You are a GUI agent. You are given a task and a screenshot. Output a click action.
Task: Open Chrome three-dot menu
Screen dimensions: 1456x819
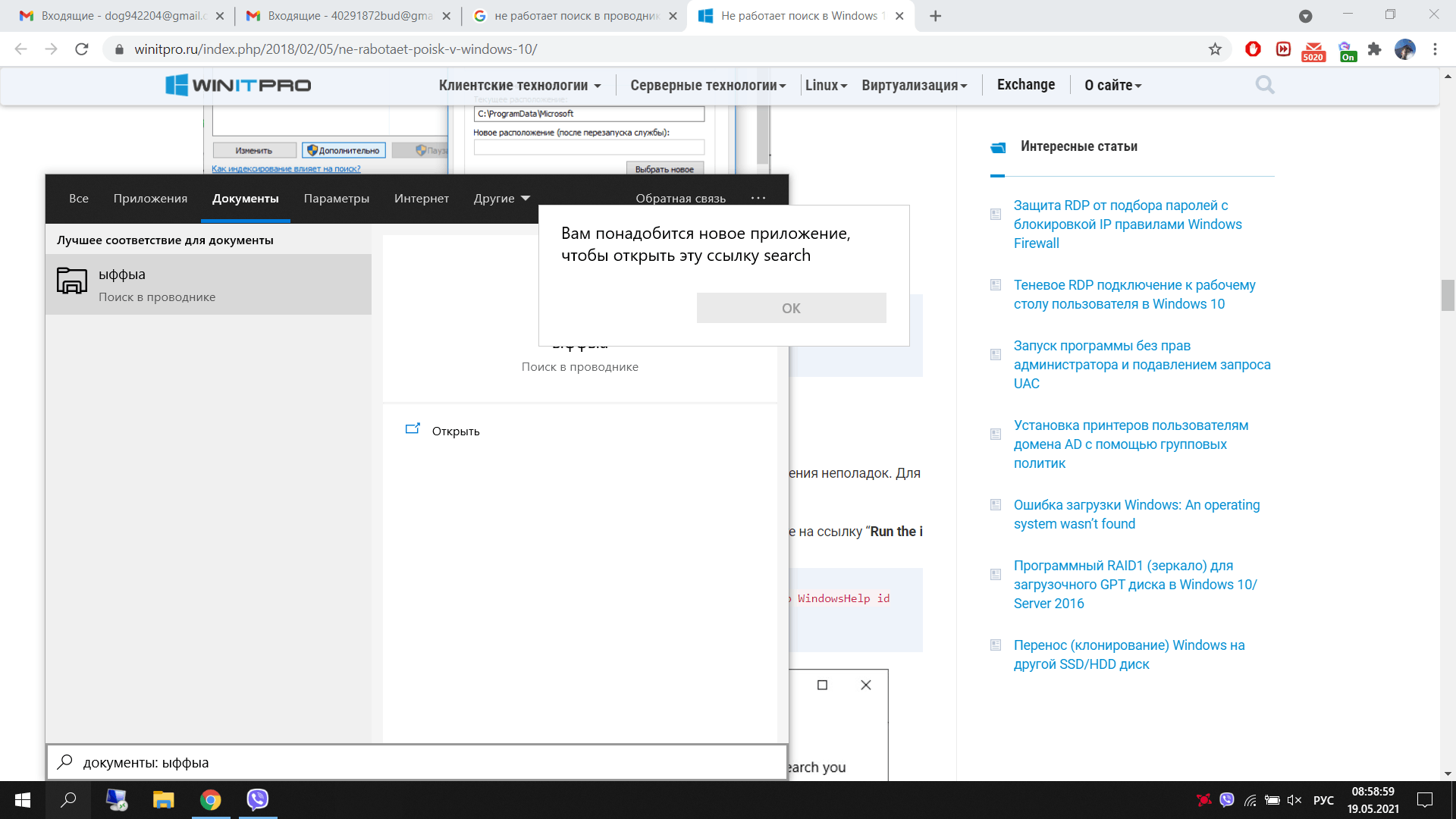point(1435,49)
